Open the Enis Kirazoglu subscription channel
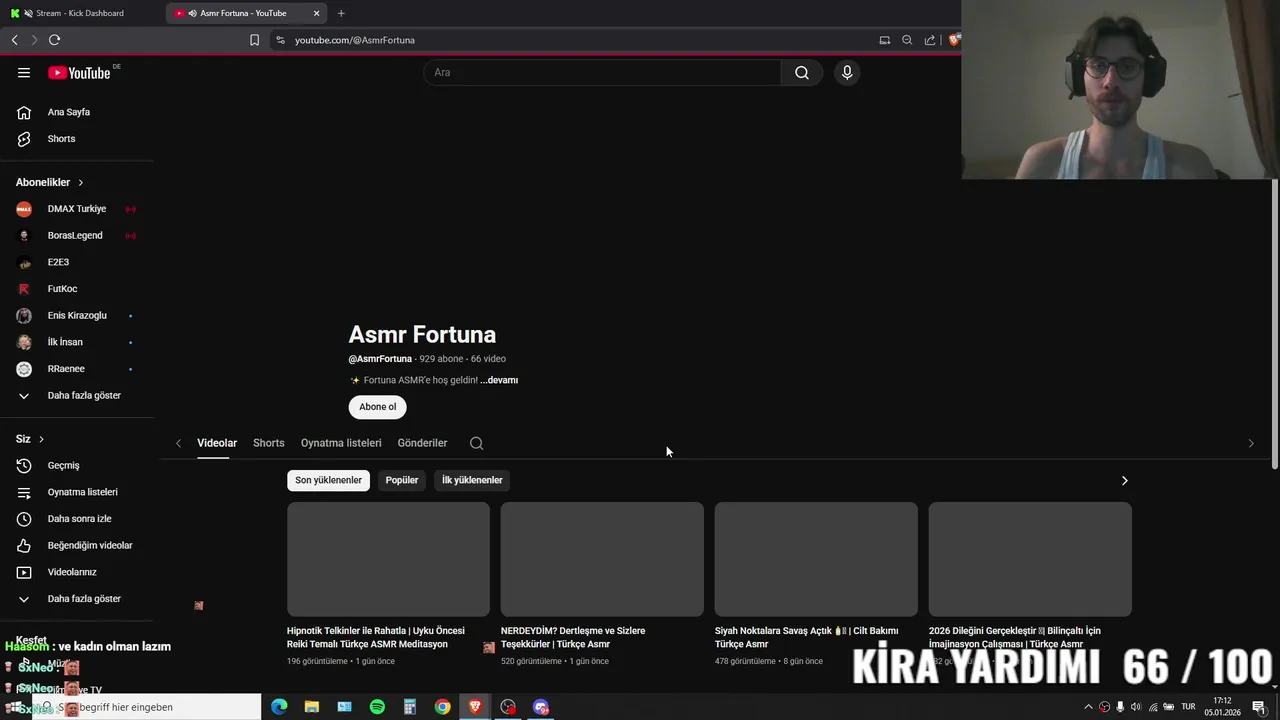1280x720 pixels. [x=78, y=316]
